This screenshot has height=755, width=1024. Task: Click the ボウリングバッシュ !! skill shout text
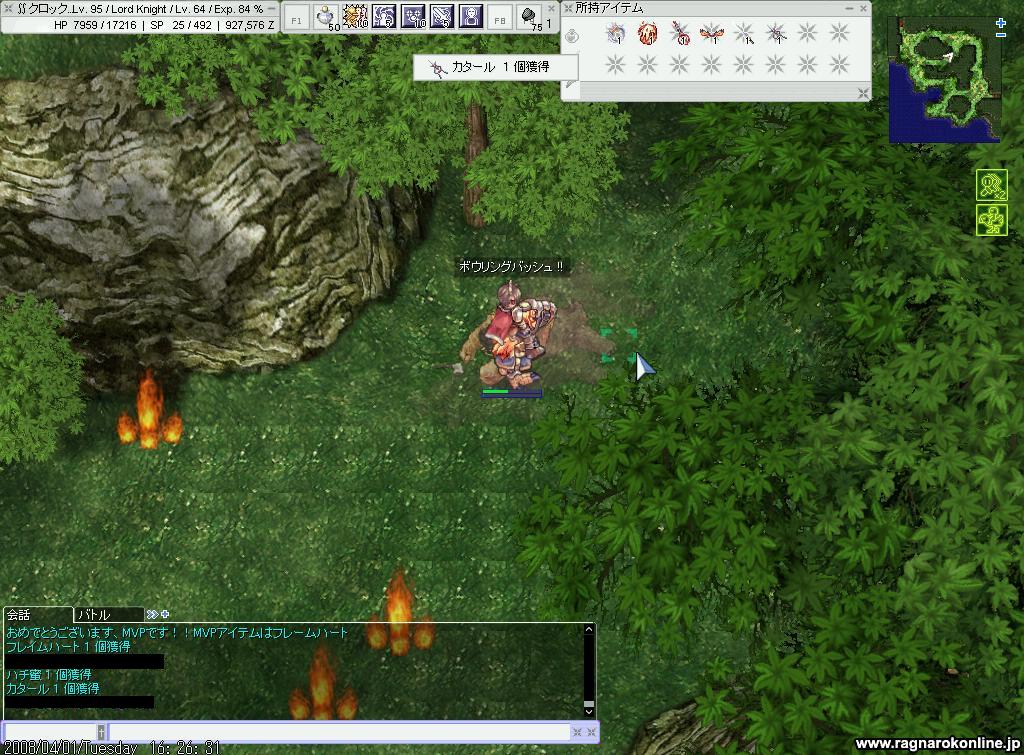tap(511, 266)
